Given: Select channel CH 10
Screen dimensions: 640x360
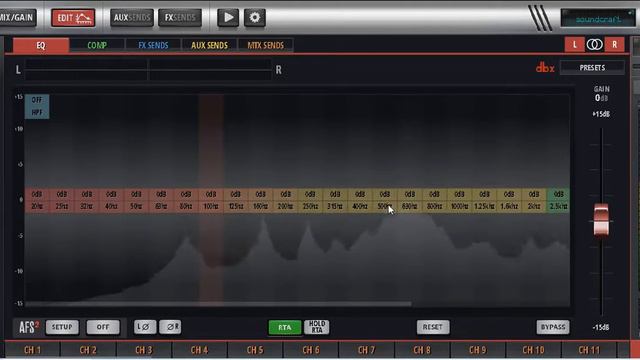Looking at the screenshot, I should click(x=533, y=350).
